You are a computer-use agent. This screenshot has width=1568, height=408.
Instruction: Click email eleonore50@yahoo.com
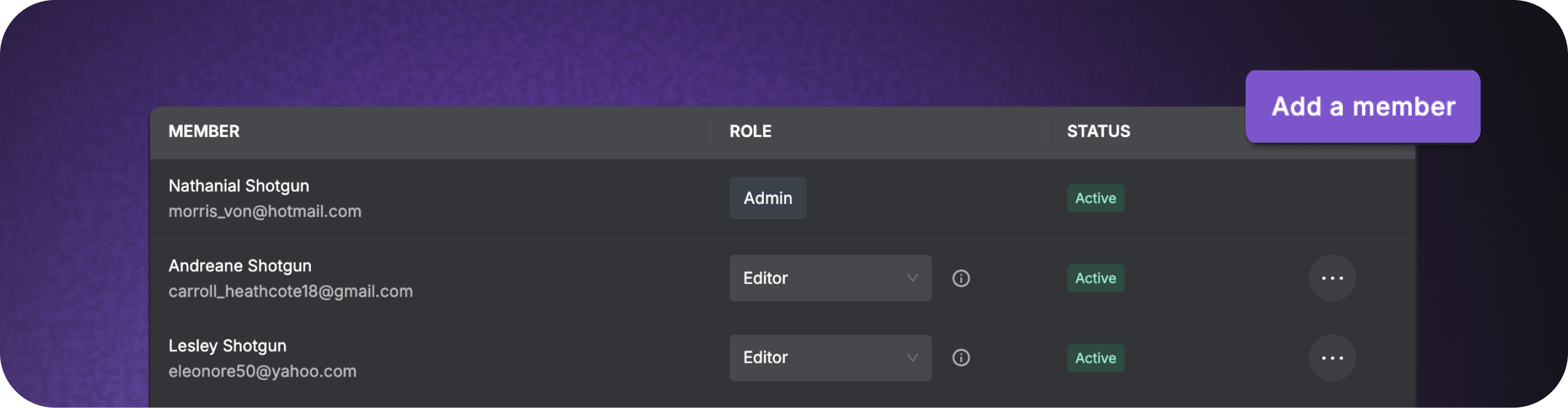(262, 372)
